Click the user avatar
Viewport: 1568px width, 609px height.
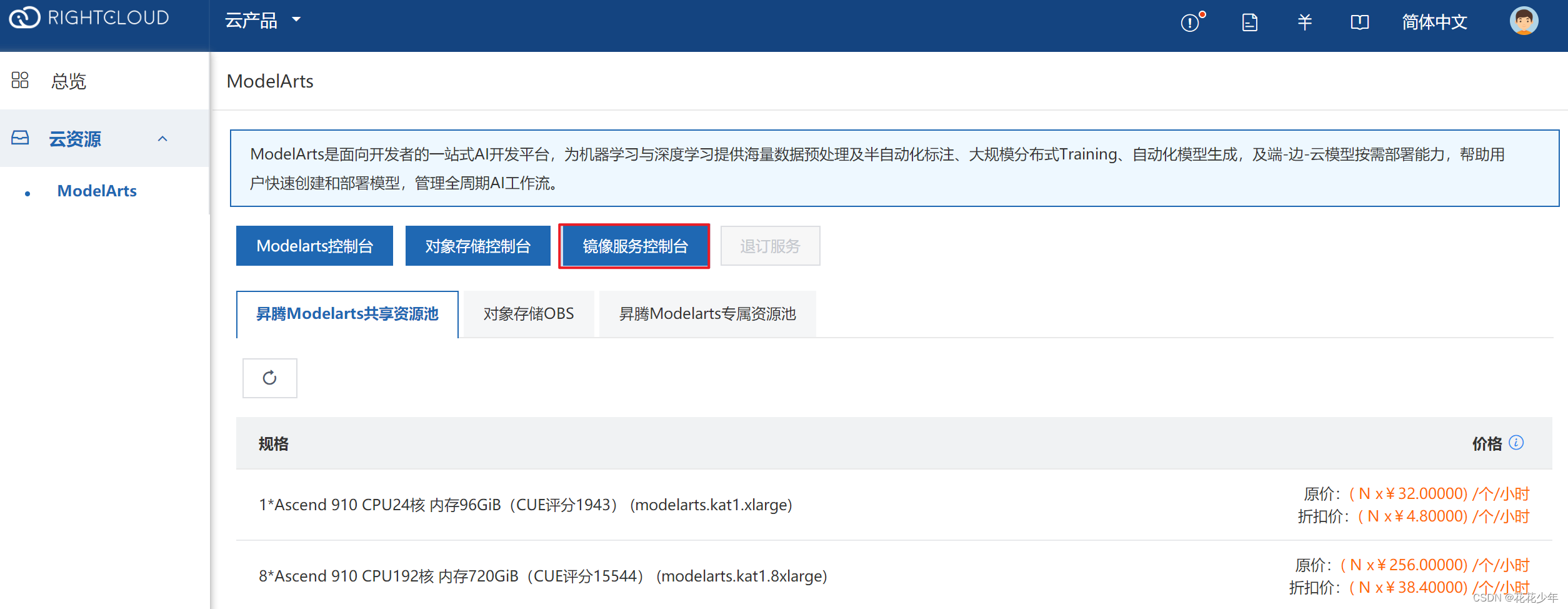click(x=1524, y=21)
